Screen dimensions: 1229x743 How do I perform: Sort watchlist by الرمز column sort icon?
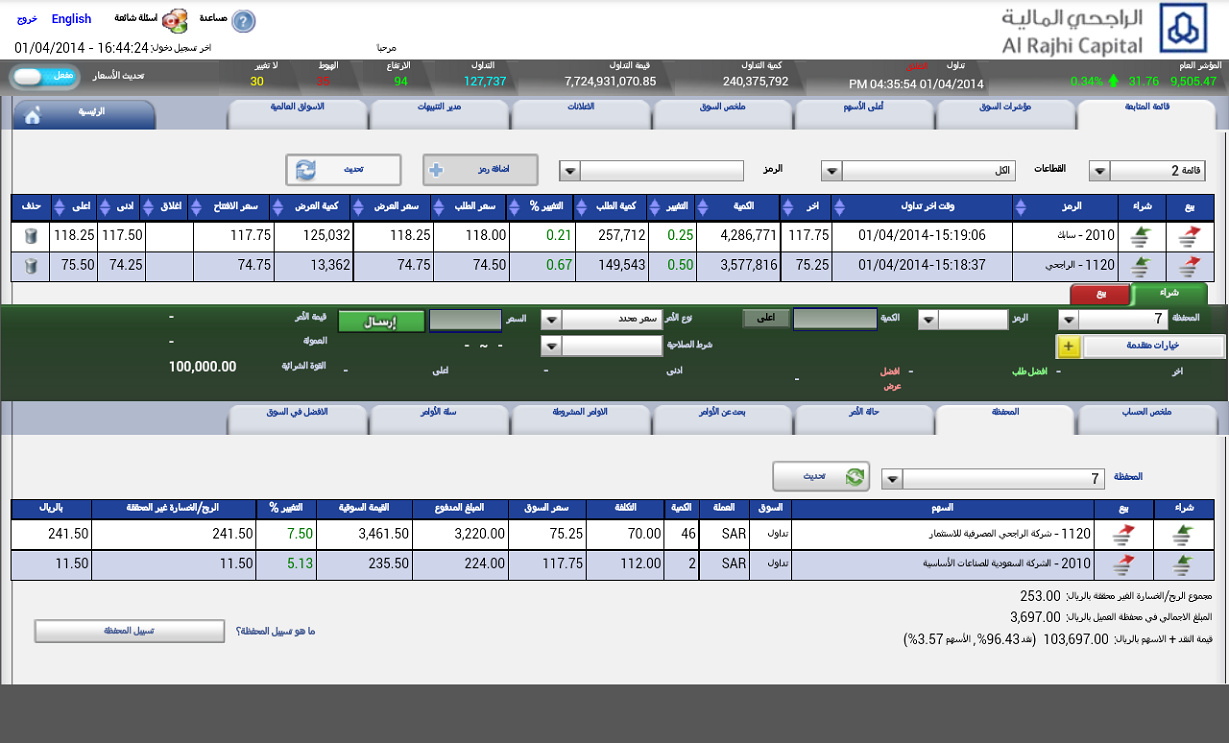coord(1021,207)
